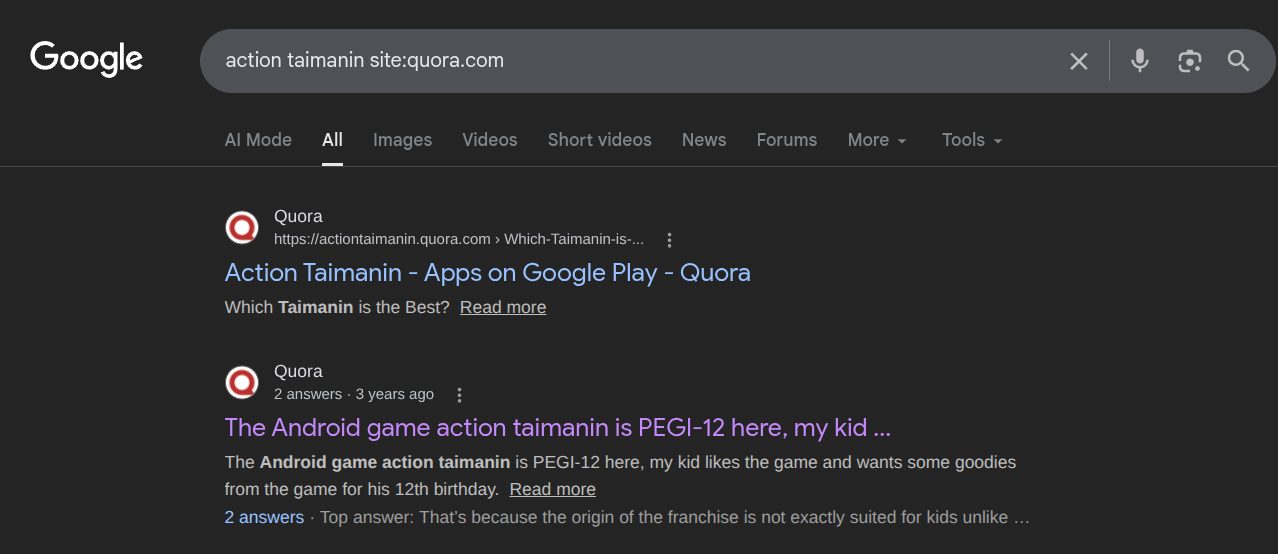Open search by image camera icon

(x=1189, y=61)
